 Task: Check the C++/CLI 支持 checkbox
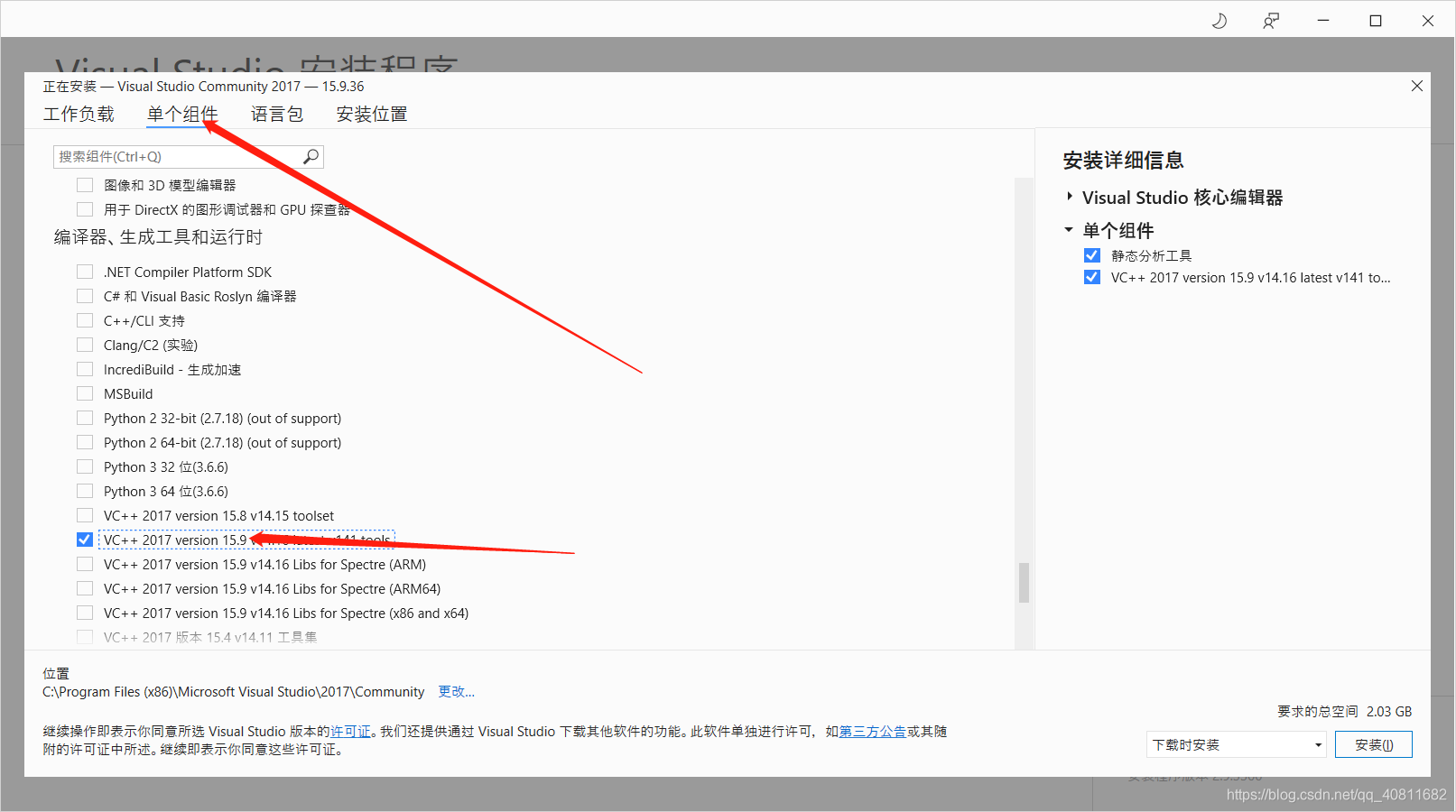(x=85, y=320)
